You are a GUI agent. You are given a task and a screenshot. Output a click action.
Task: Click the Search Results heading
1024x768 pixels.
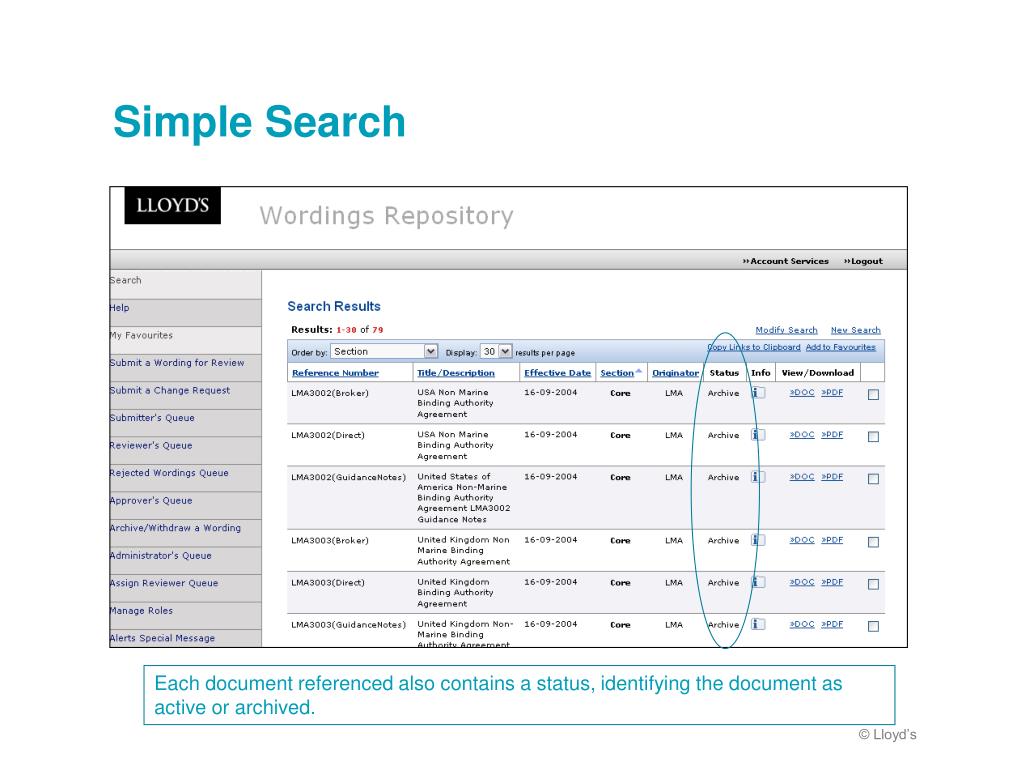(x=334, y=306)
